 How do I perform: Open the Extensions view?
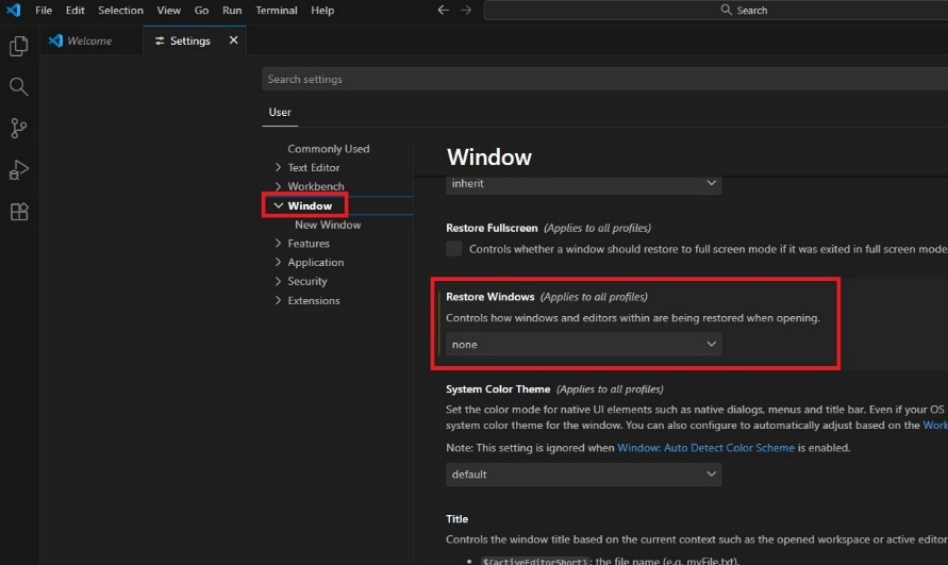point(19,211)
